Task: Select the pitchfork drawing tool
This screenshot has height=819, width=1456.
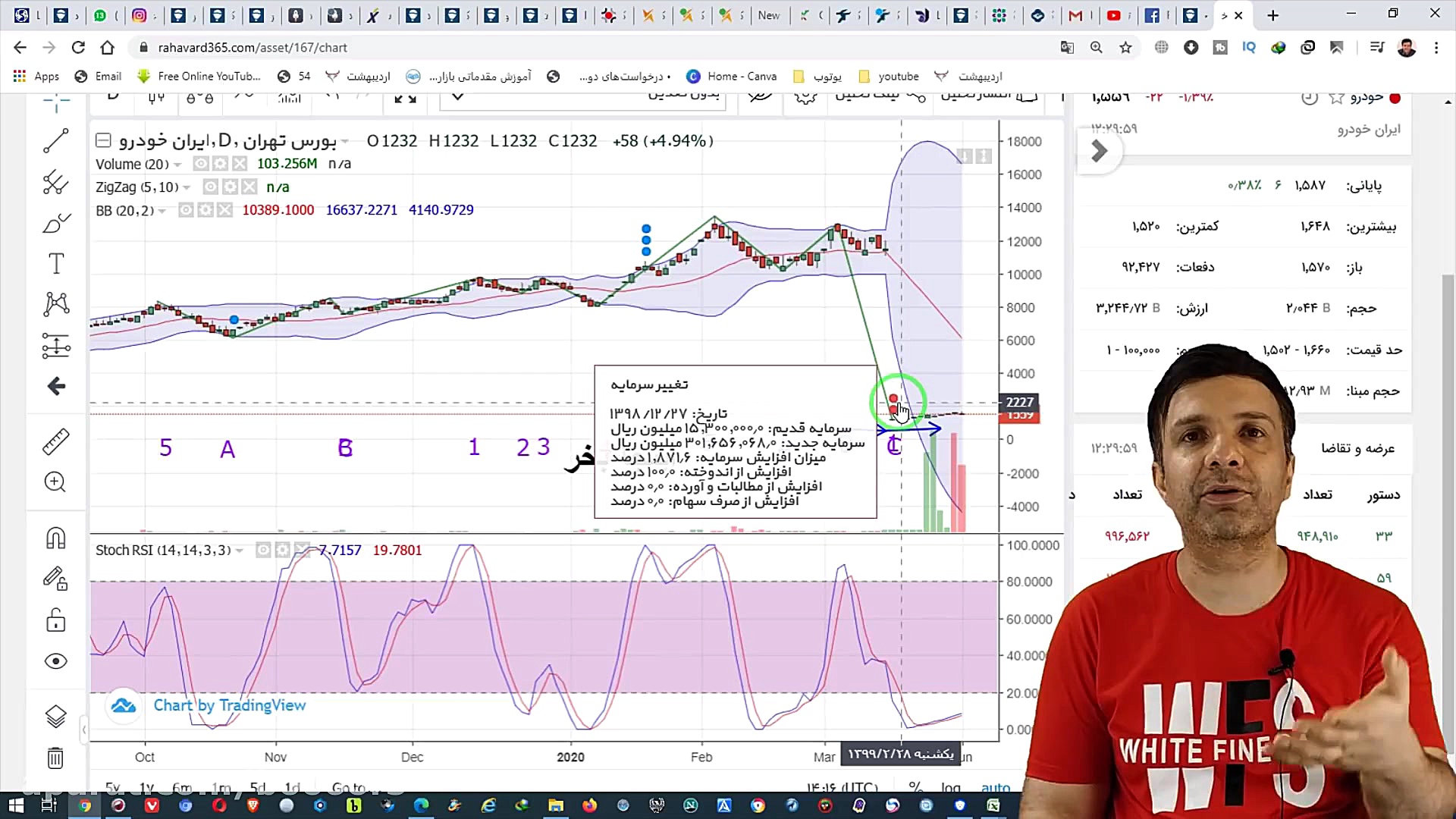Action: click(55, 183)
